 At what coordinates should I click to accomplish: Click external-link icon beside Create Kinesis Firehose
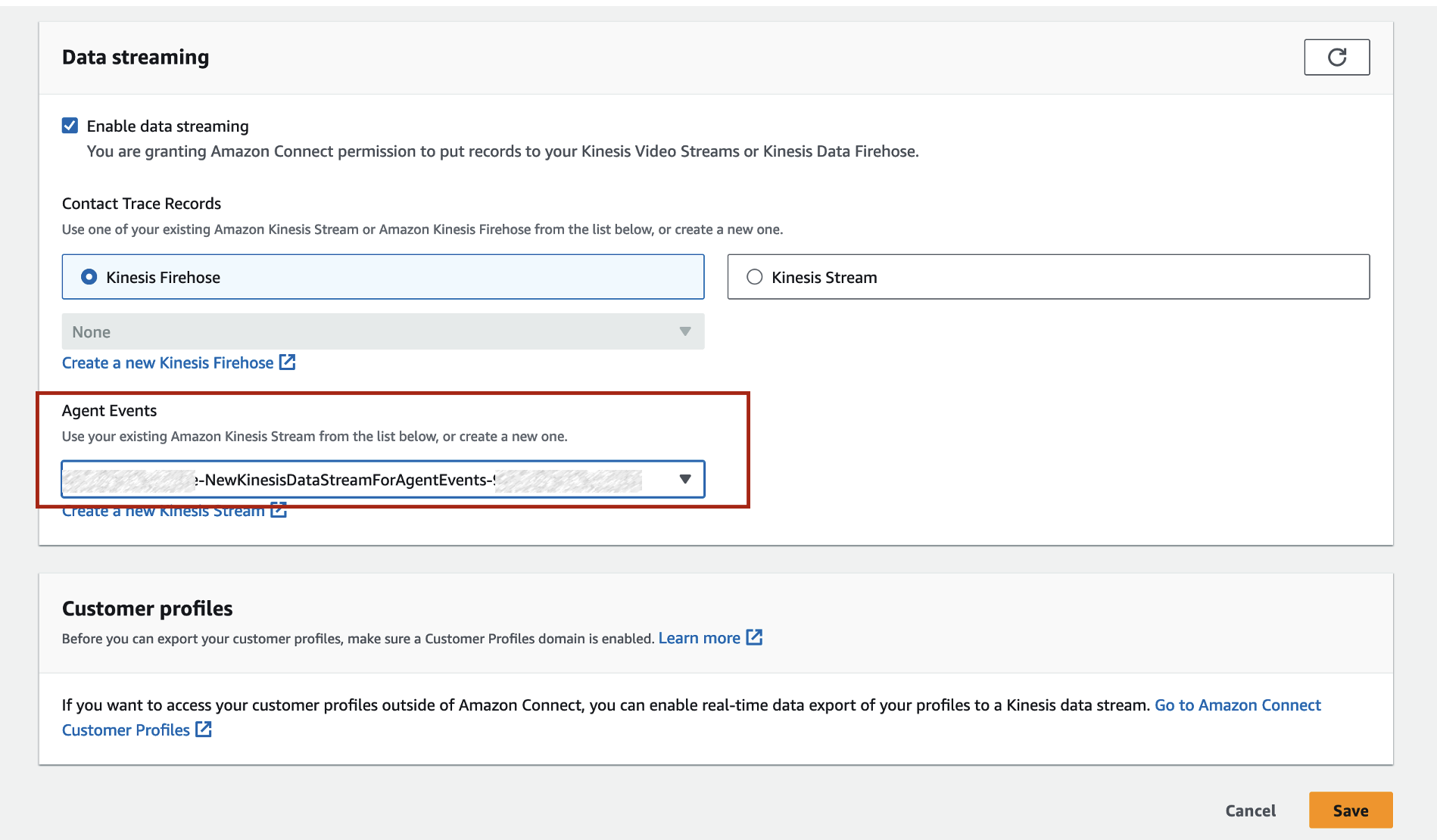click(x=288, y=362)
